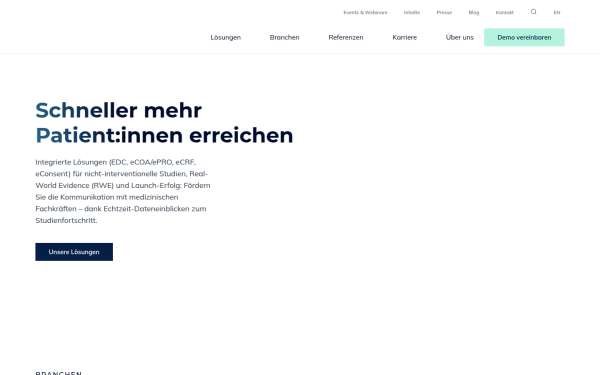Click the Unsere Lösungen button
Screen dimensions: 600x375
coord(74,252)
